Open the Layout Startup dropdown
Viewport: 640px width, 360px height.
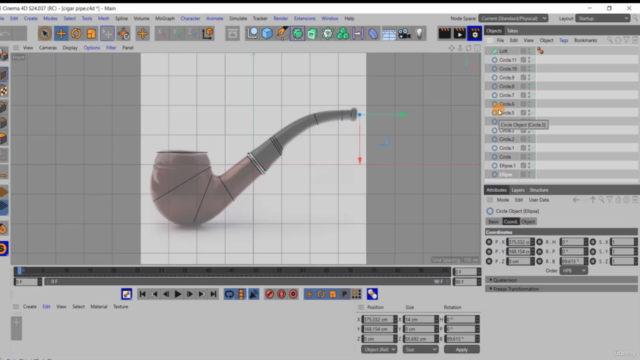tap(602, 18)
